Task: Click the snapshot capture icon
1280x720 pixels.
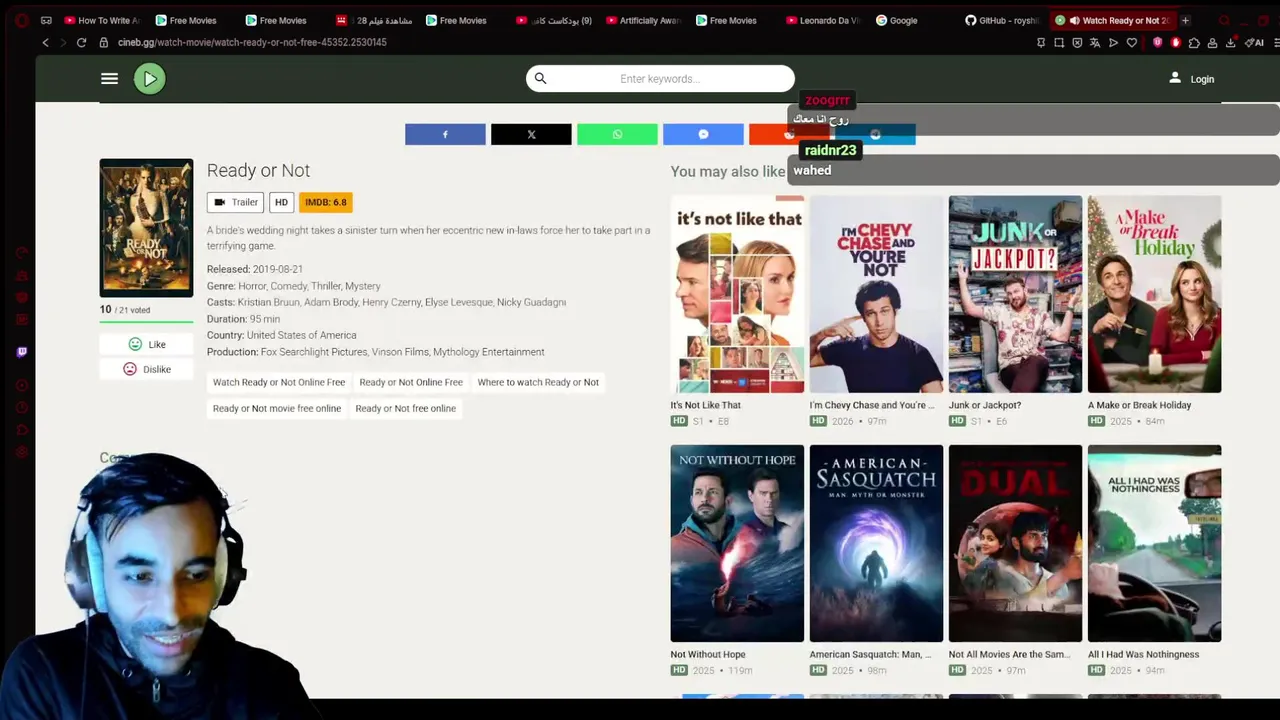Action: click(1059, 42)
